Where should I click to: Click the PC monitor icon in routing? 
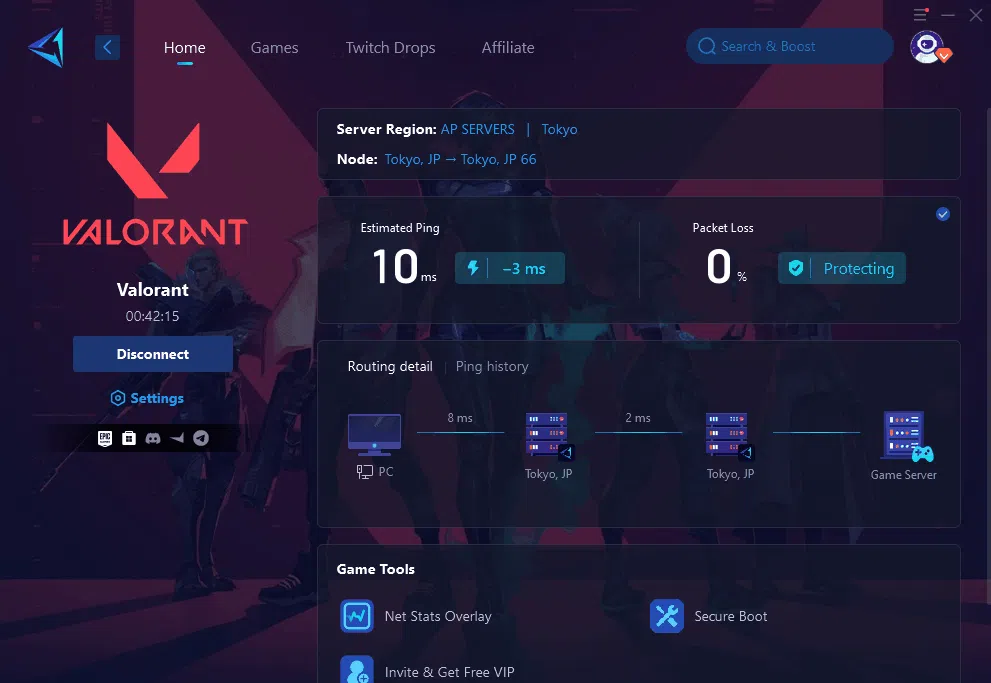pos(374,435)
